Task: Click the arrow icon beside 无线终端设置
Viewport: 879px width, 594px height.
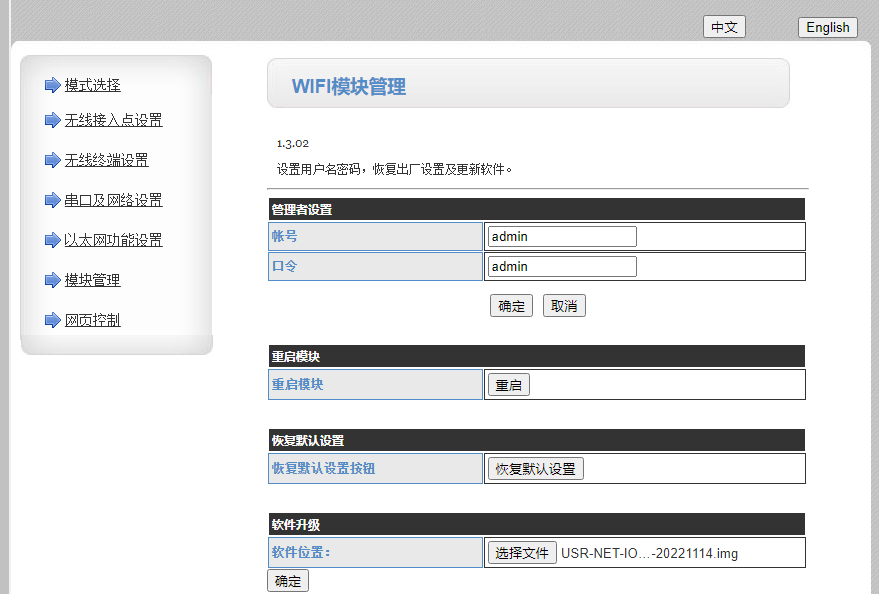Action: pyautogui.click(x=53, y=161)
